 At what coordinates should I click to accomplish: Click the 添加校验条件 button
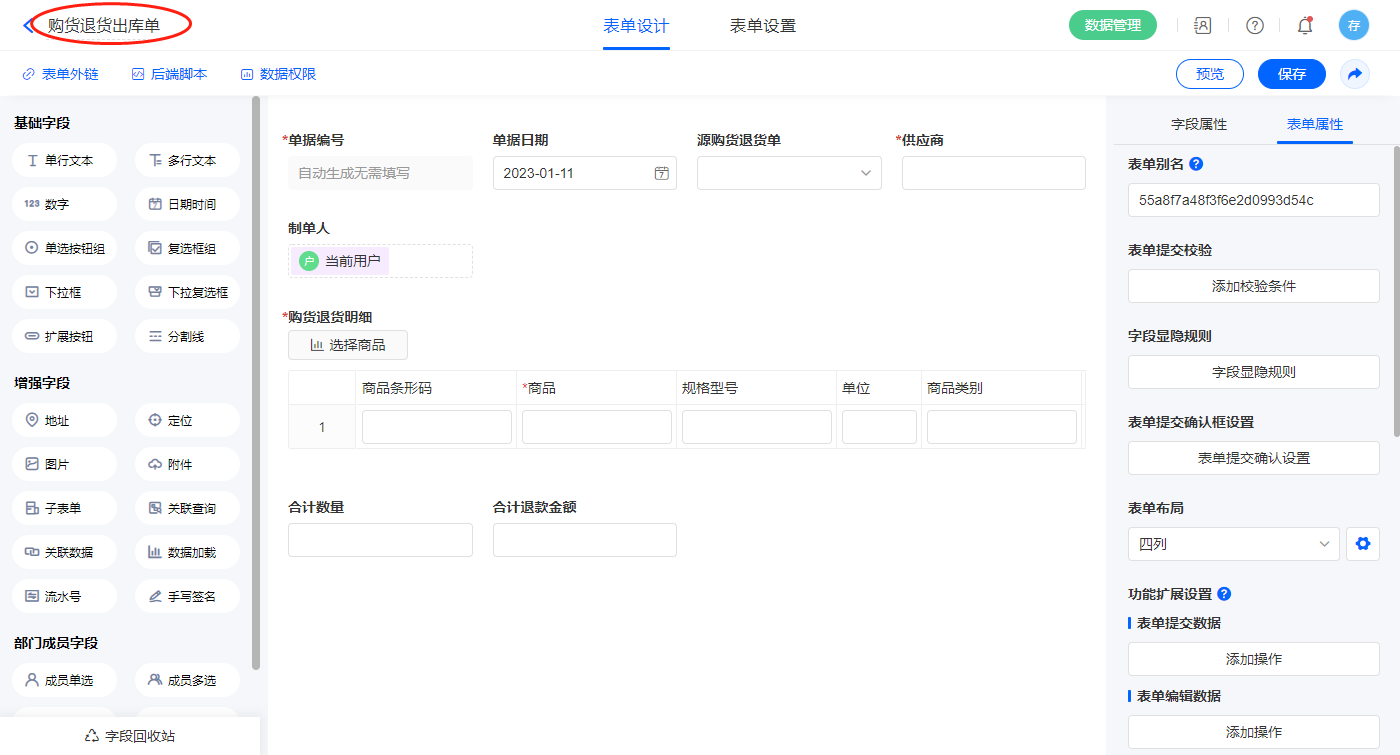pyautogui.click(x=1253, y=286)
